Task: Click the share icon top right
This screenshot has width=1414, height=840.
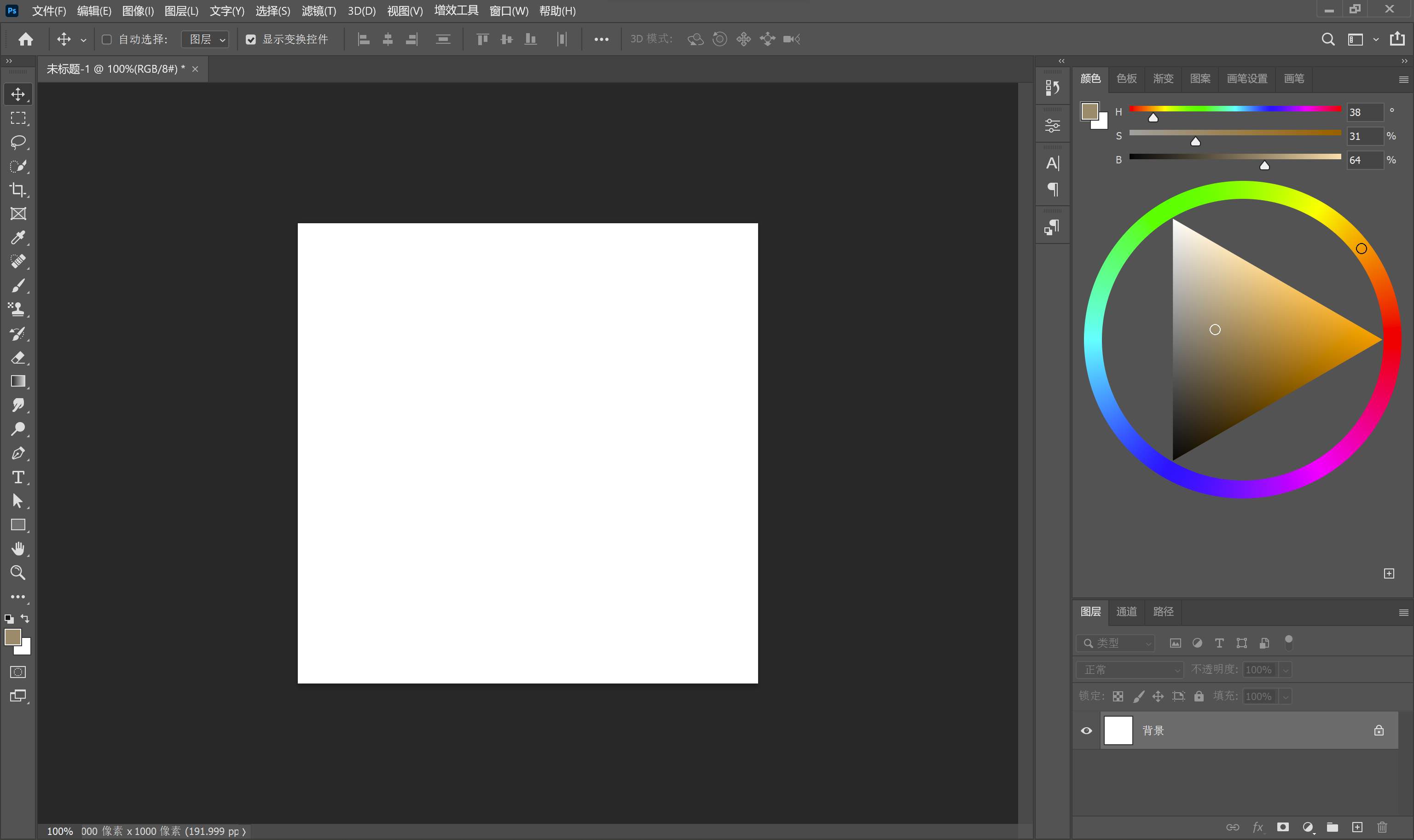Action: 1397,39
